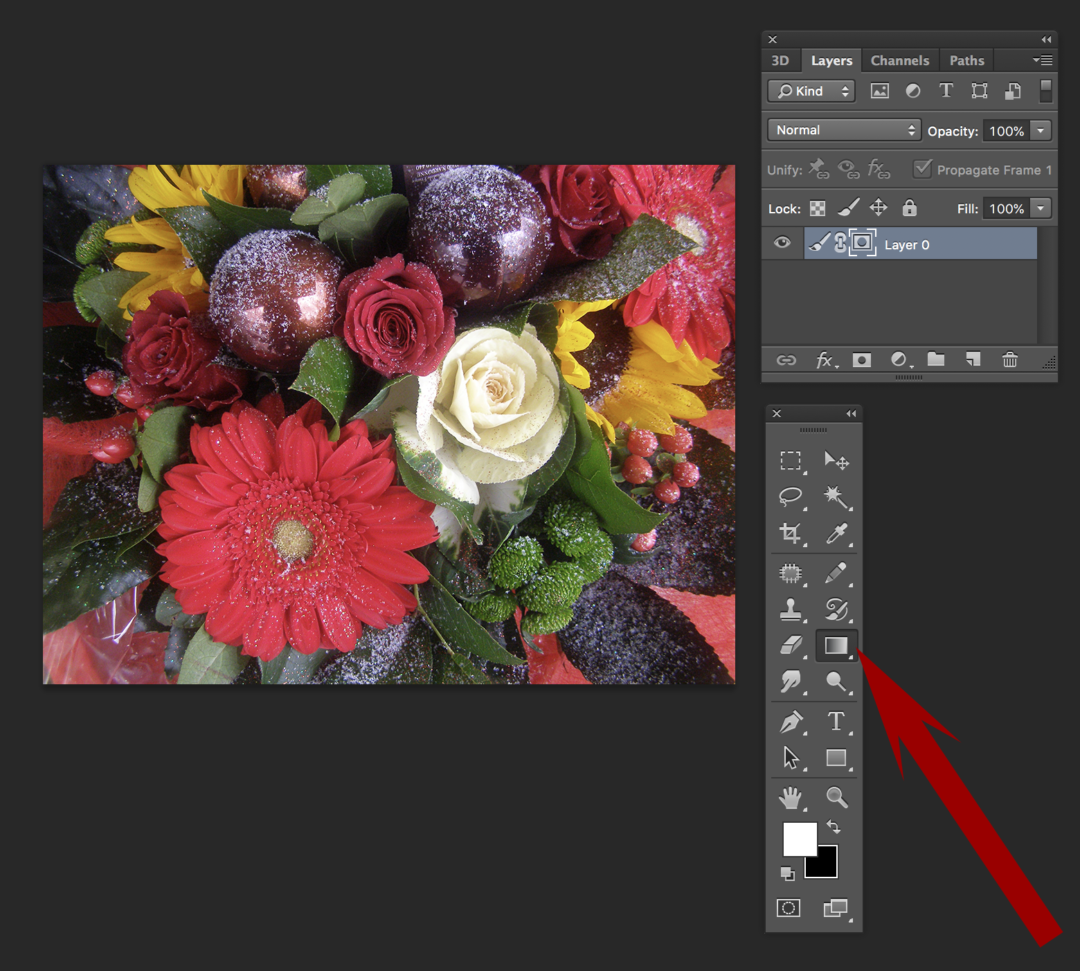This screenshot has height=971, width=1080.
Task: Toggle shape layer filter
Action: click(x=979, y=91)
